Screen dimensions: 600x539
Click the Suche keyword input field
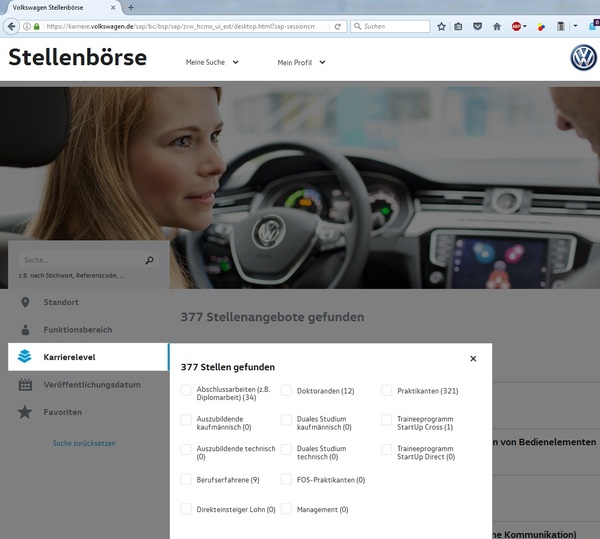click(x=80, y=260)
